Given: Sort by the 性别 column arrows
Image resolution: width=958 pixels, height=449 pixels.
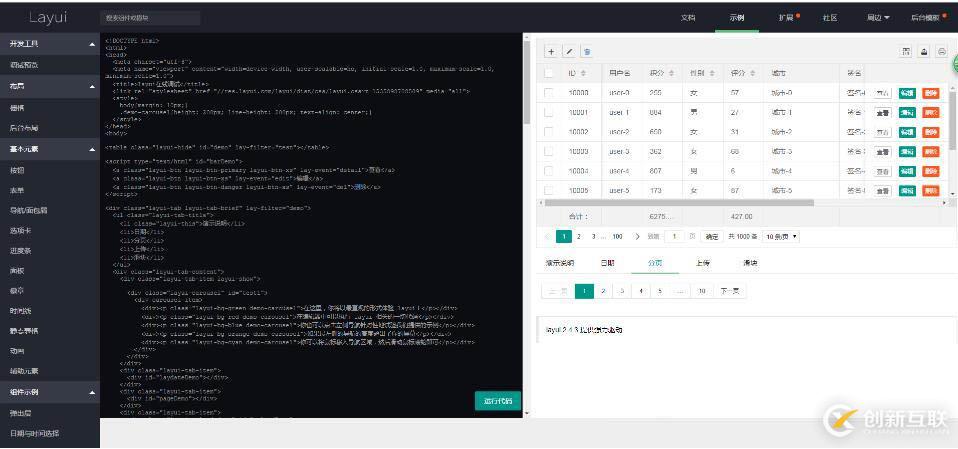Looking at the screenshot, I should pos(712,73).
